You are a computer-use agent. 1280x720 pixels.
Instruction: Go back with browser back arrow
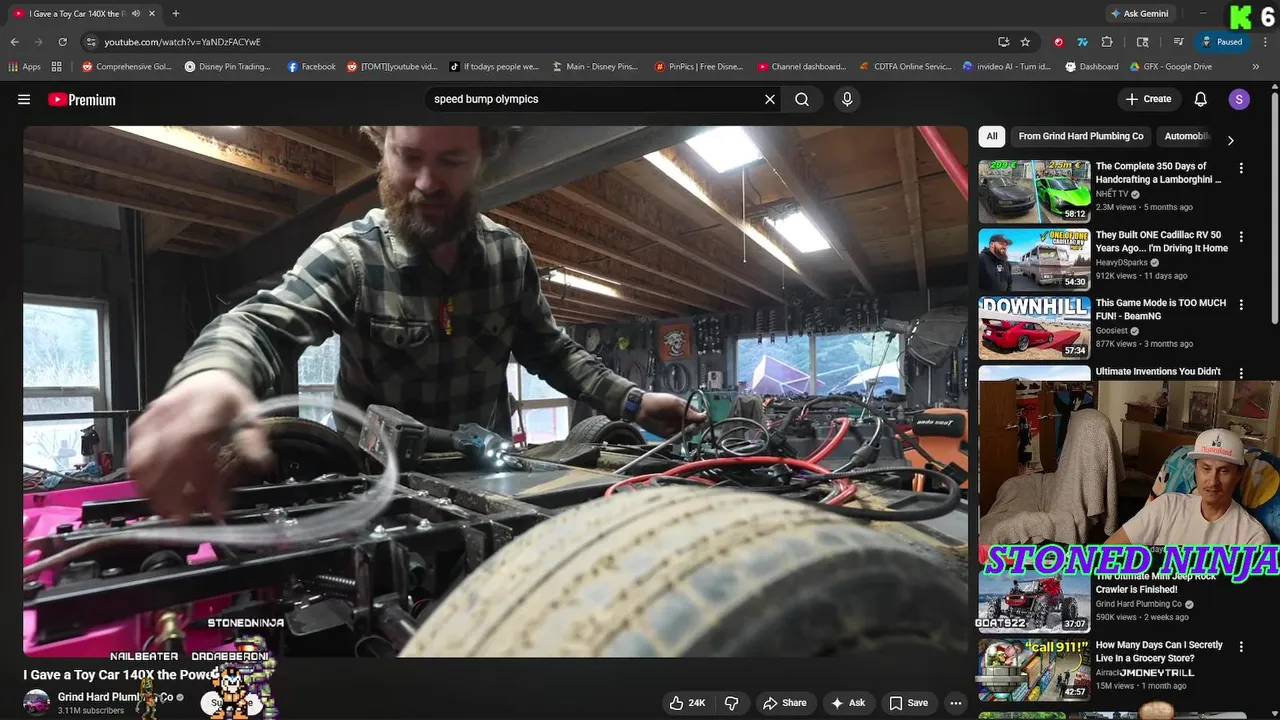point(15,42)
